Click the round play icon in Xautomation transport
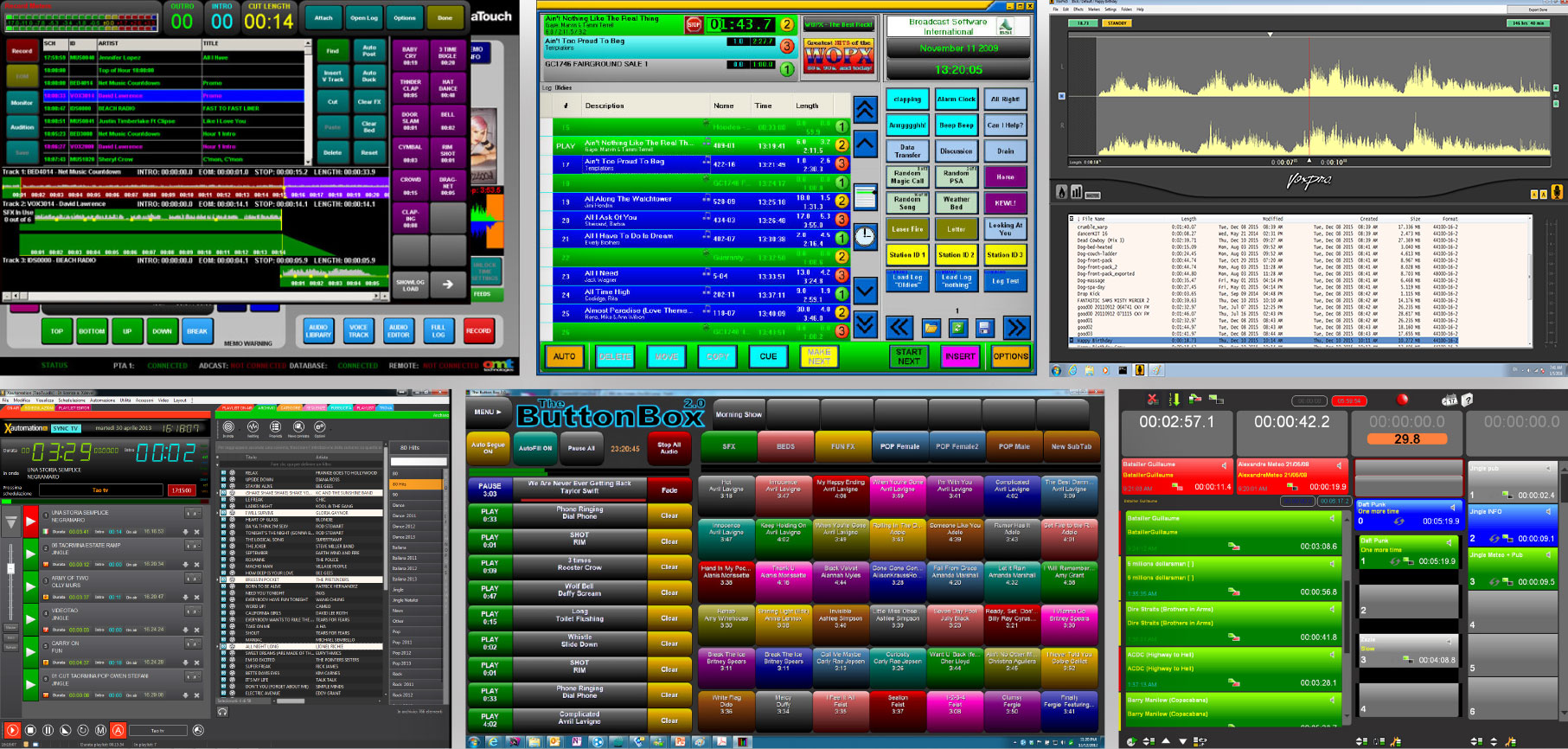The image size is (1568, 749). pyautogui.click(x=12, y=731)
